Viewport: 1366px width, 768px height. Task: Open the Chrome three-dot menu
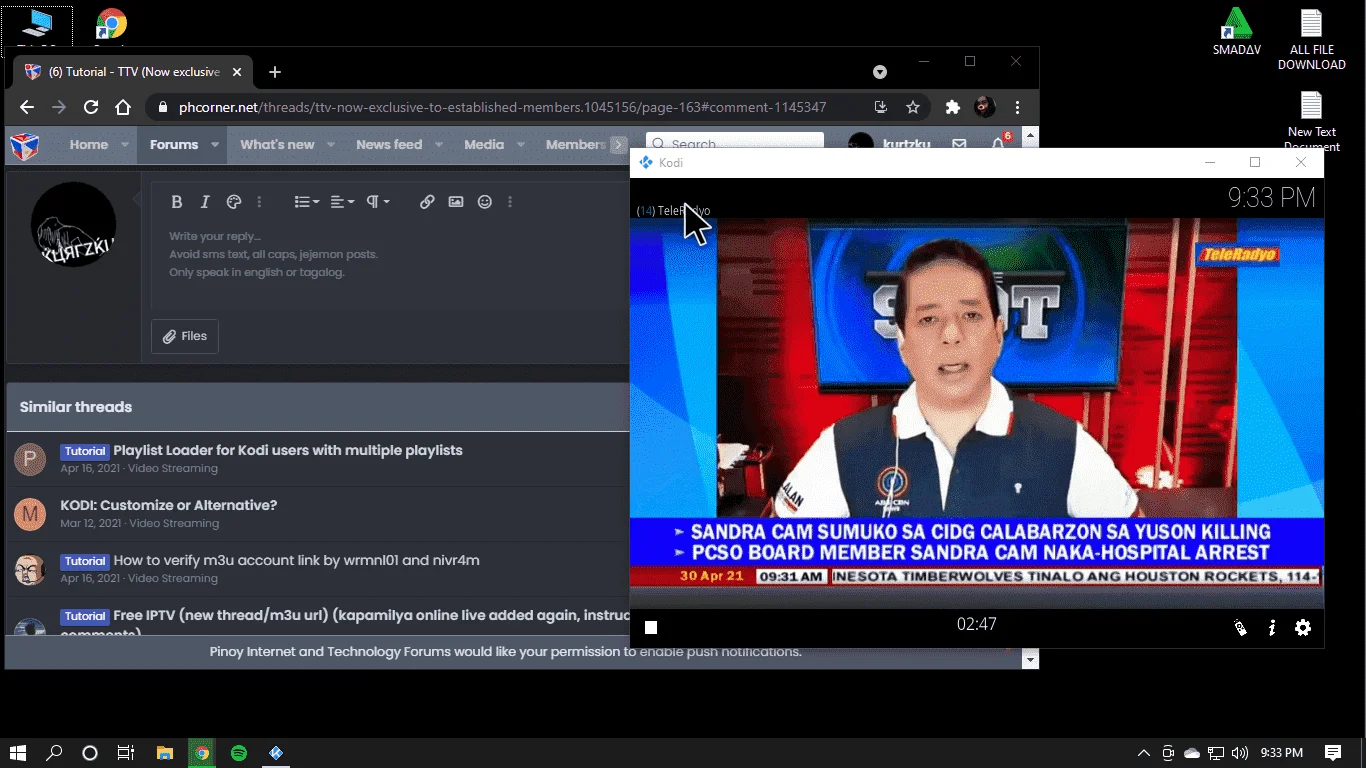pos(1018,107)
